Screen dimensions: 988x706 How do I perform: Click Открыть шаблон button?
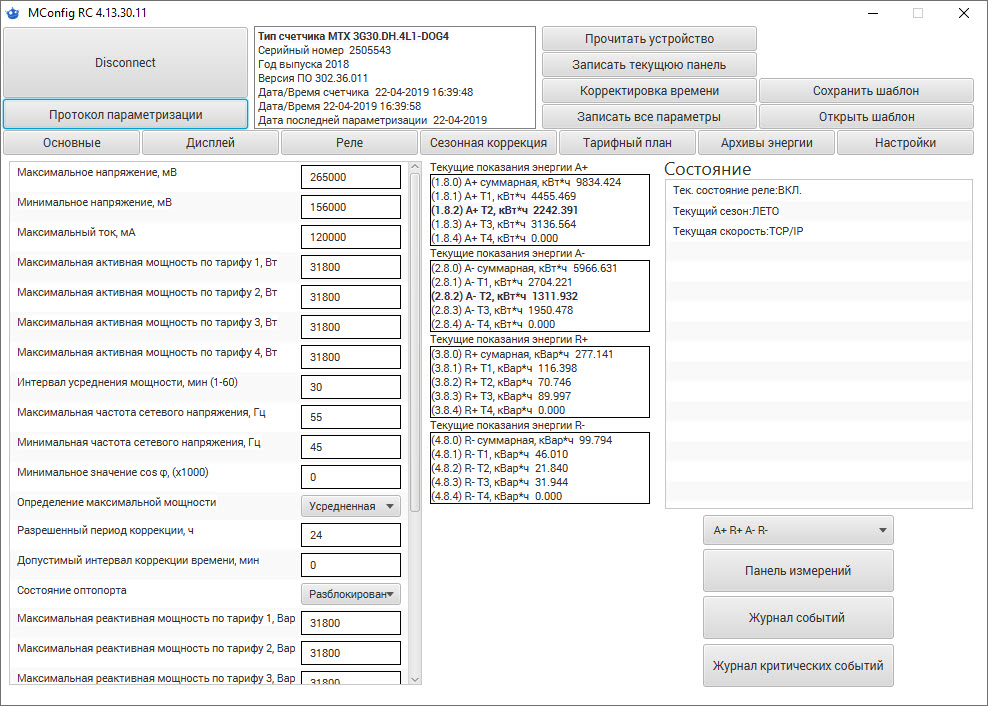pos(866,117)
